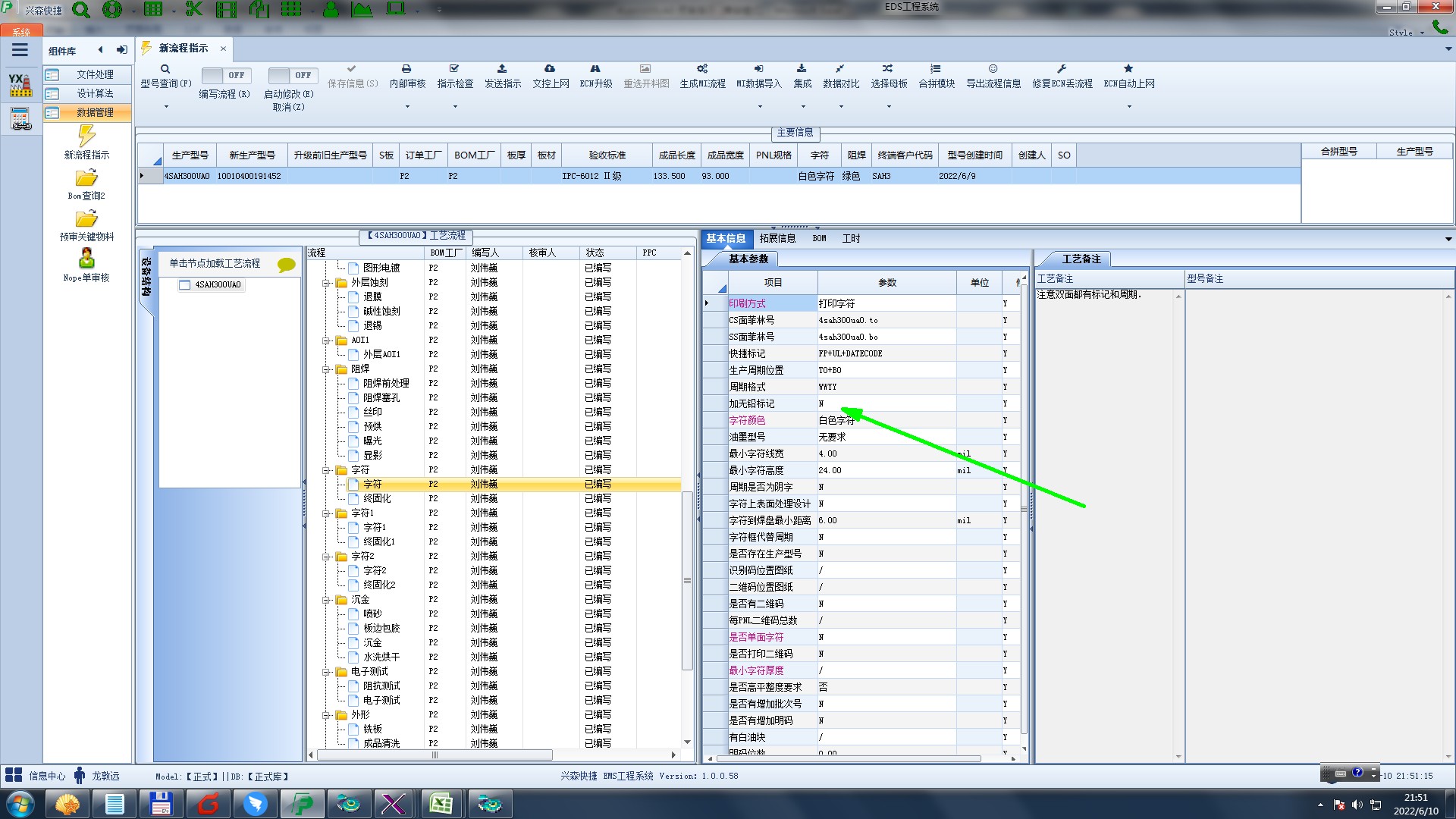Switch to the 工时 tab

[x=851, y=238]
